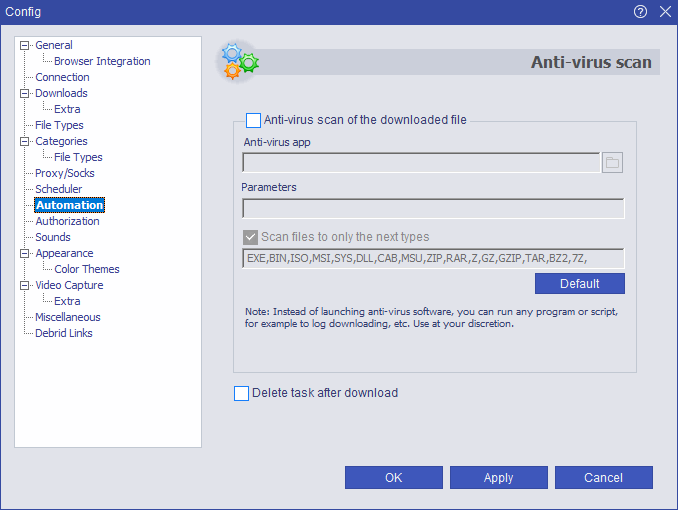Open the help question mark icon
Screen dimensions: 678x510
tap(640, 12)
